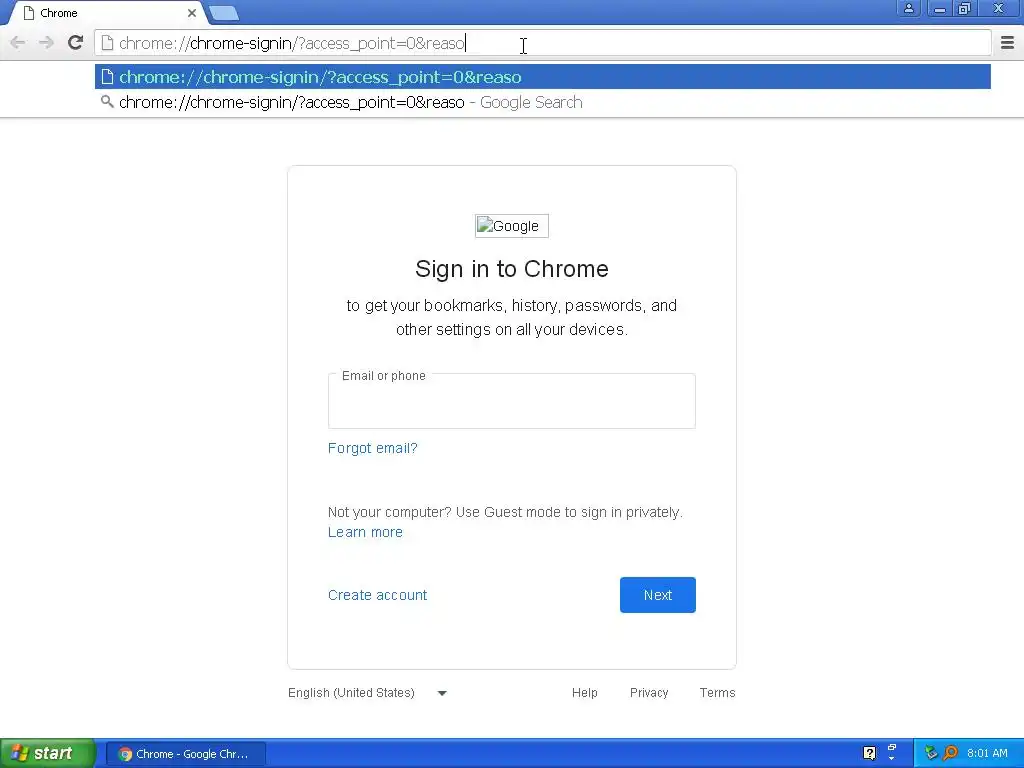Click the blue Next button
This screenshot has width=1024, height=768.
click(658, 595)
